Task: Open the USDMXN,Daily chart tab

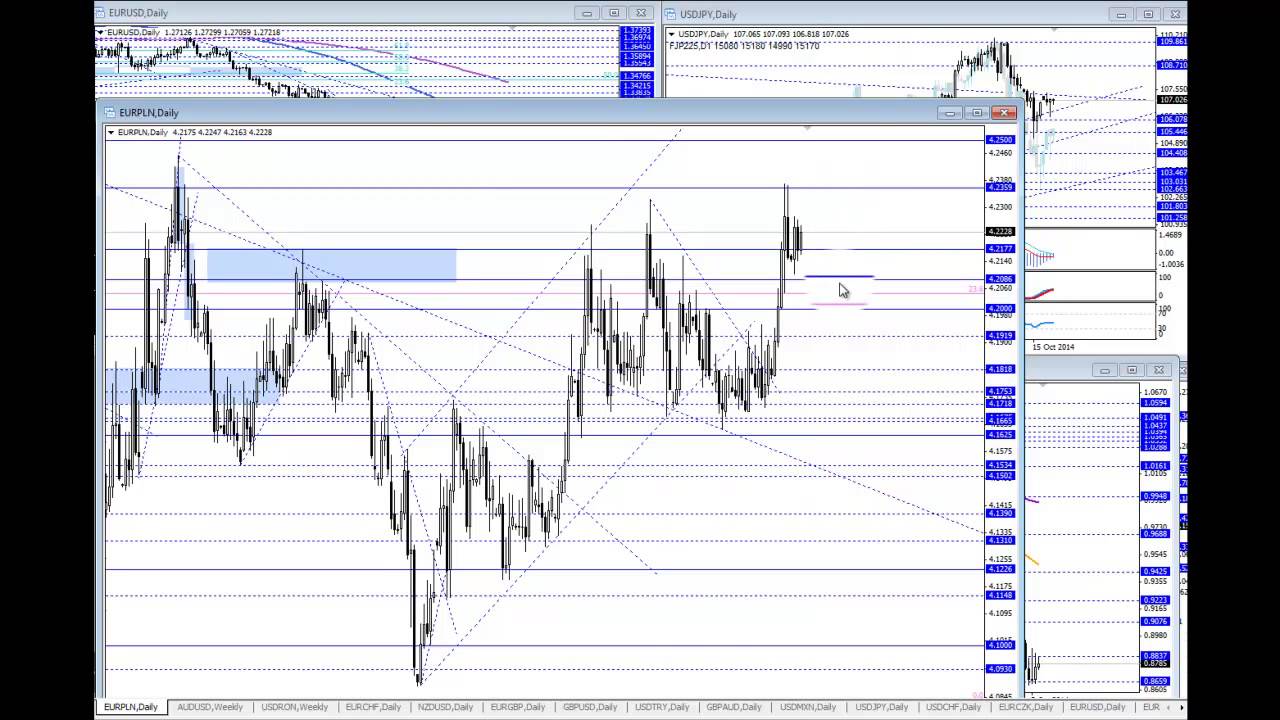Action: point(808,707)
